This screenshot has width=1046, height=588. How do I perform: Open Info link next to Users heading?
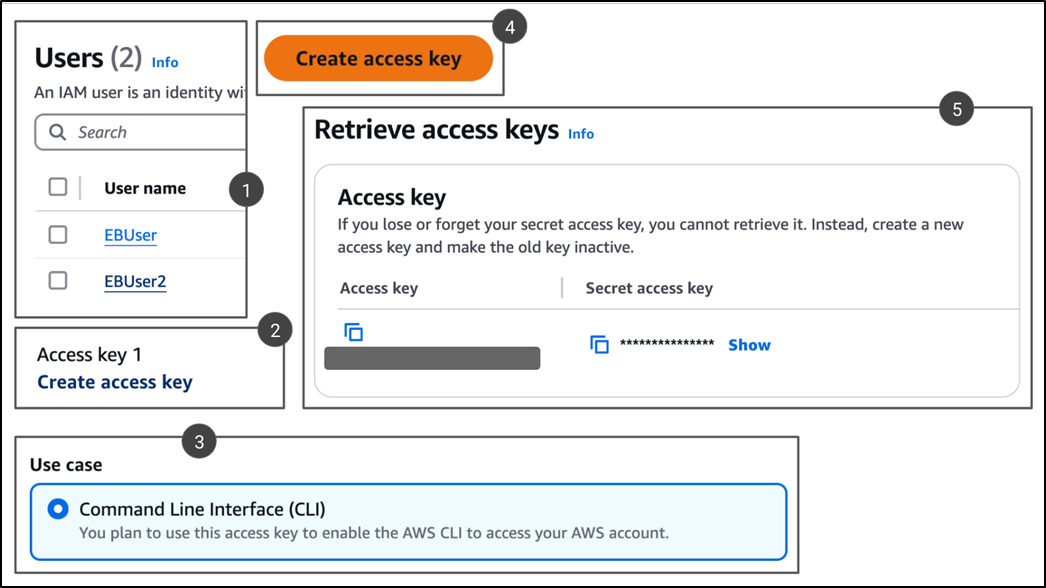click(165, 62)
